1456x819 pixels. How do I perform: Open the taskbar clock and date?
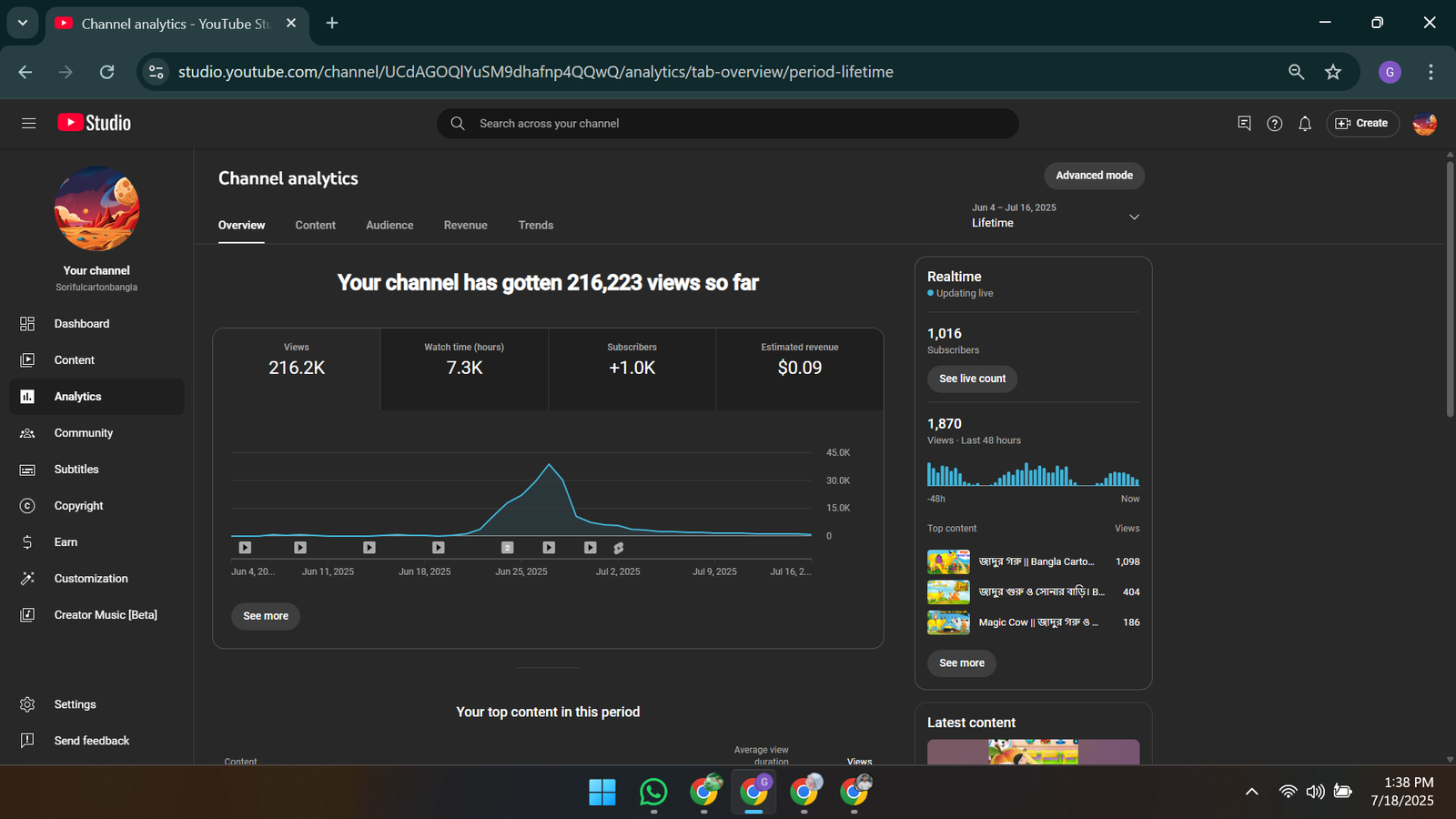pyautogui.click(x=1402, y=792)
